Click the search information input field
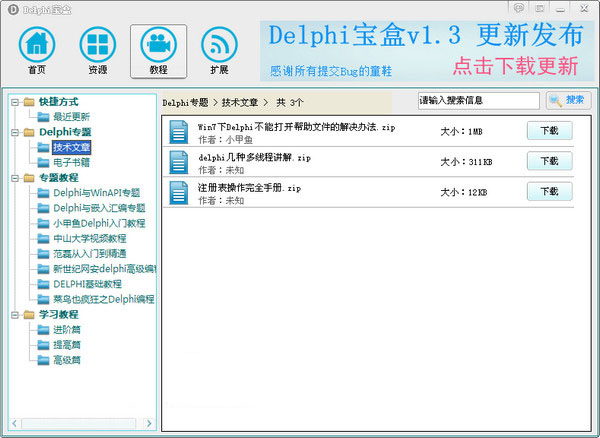The width and height of the screenshot is (600, 438). pos(479,101)
